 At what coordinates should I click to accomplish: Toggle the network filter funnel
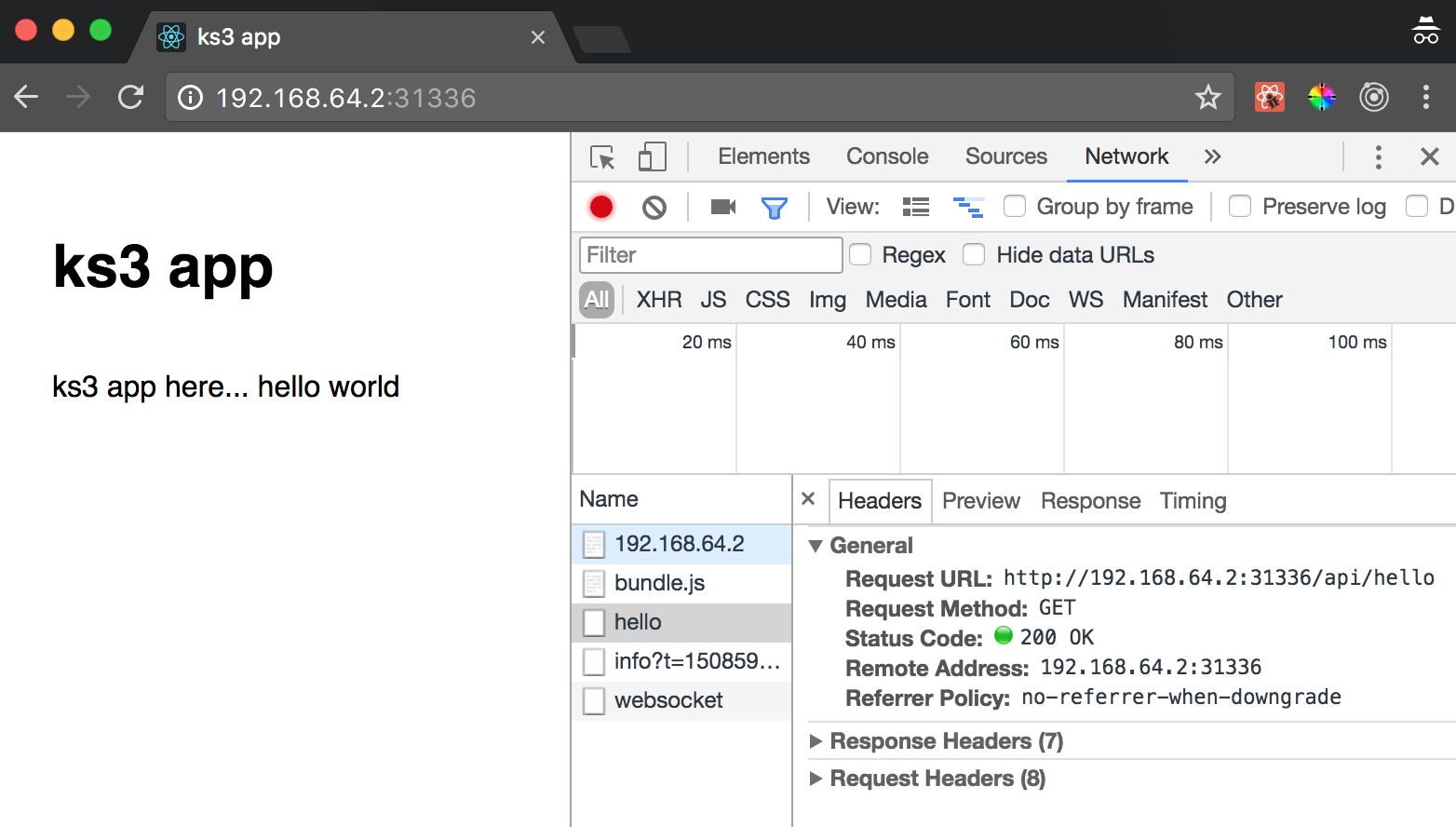pyautogui.click(x=775, y=208)
